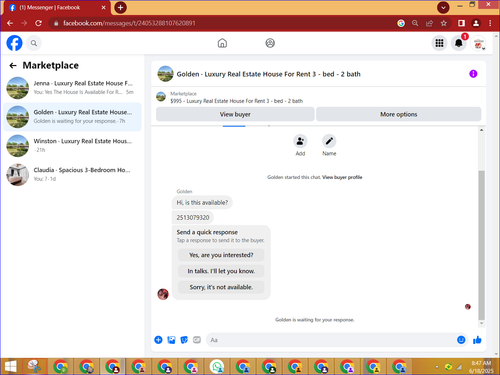The image size is (500, 375).
Task: Open more actions plus icon in composer
Action: 158,340
